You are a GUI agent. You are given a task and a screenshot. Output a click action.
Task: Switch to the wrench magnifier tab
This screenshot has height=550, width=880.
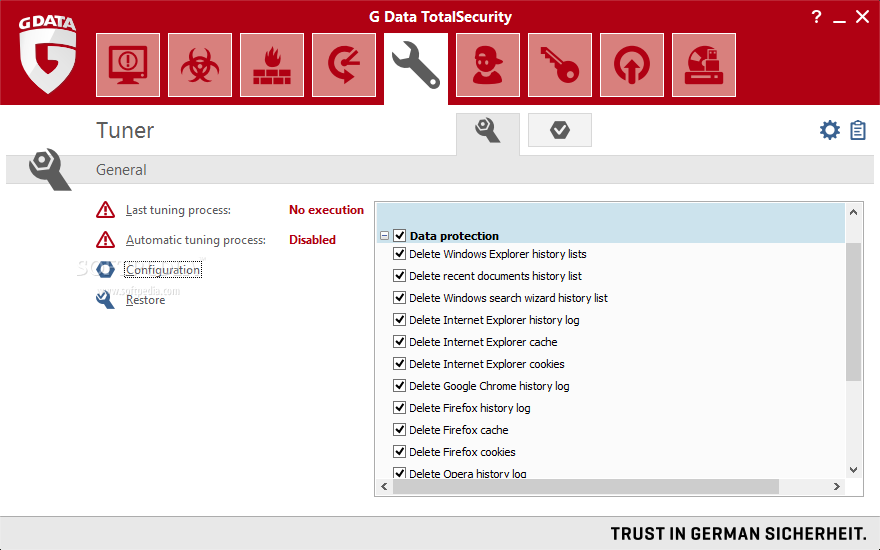(x=488, y=131)
